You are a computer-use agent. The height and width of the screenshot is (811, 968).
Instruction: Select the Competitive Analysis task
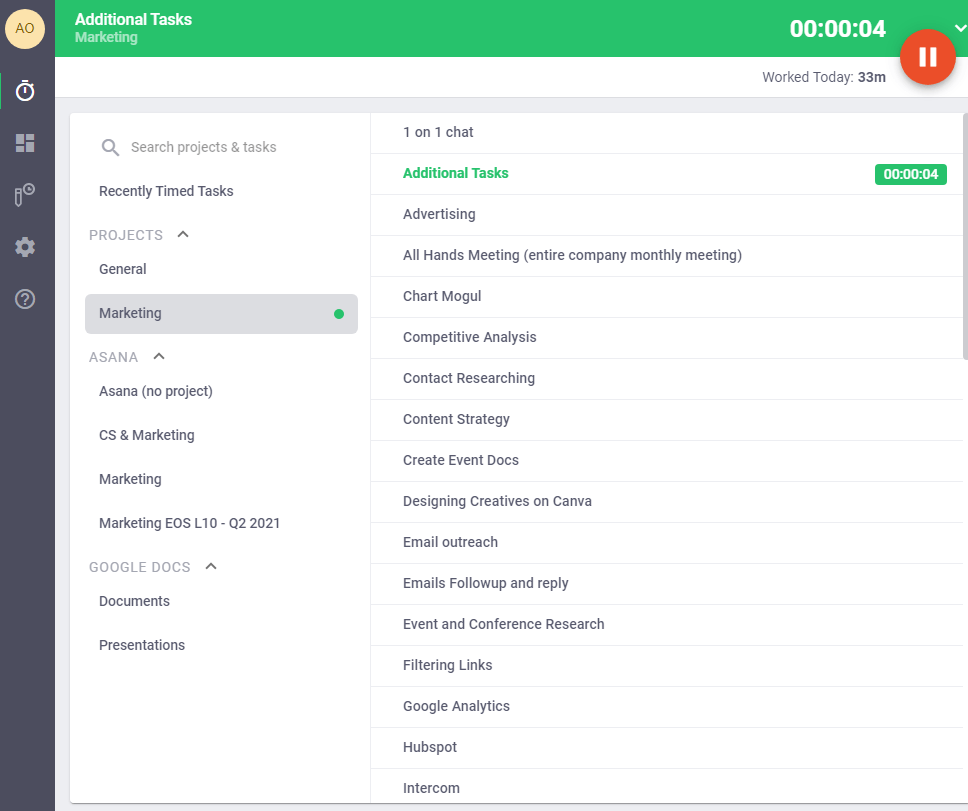pos(469,337)
